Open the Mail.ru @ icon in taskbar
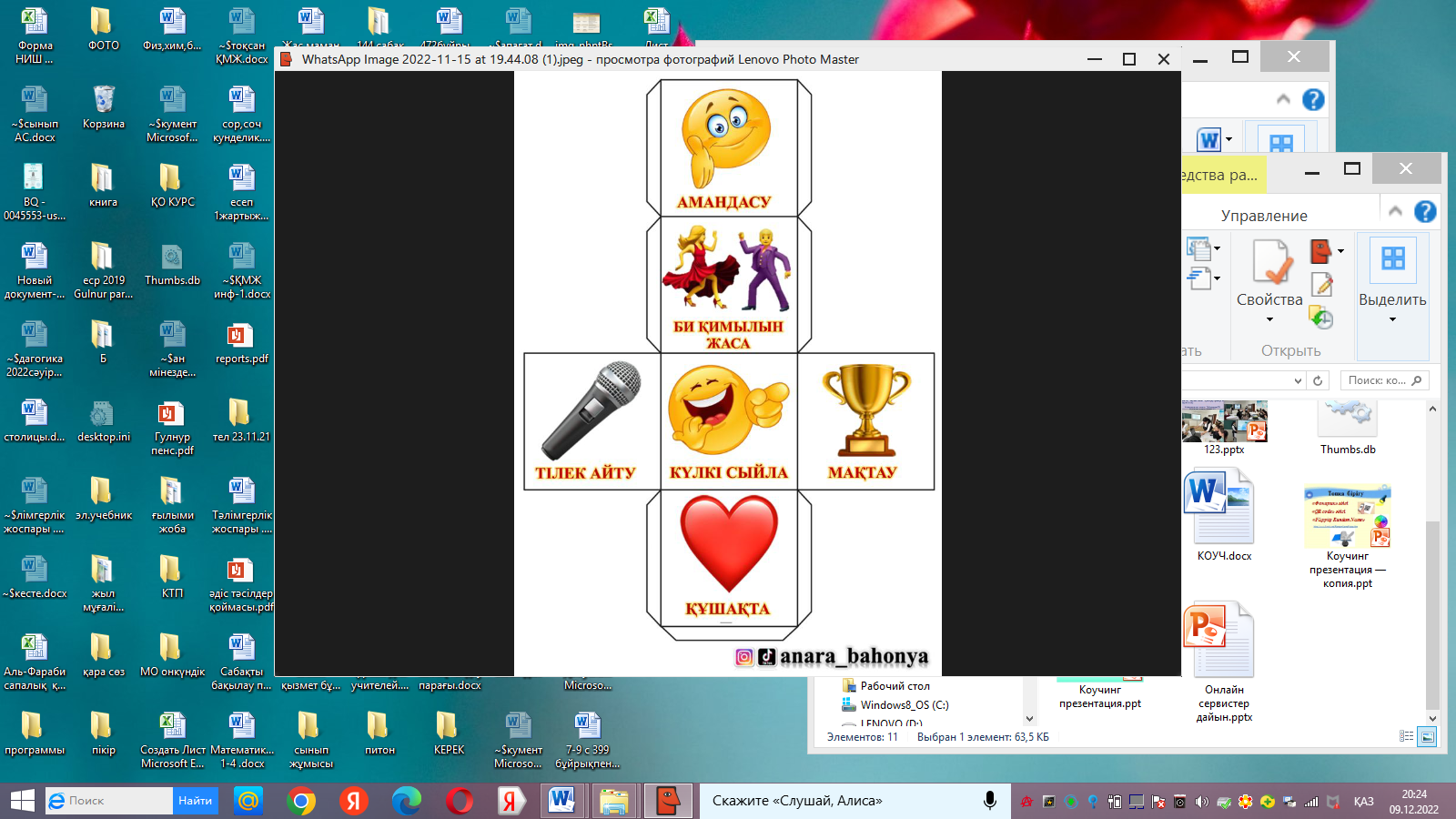 click(248, 801)
